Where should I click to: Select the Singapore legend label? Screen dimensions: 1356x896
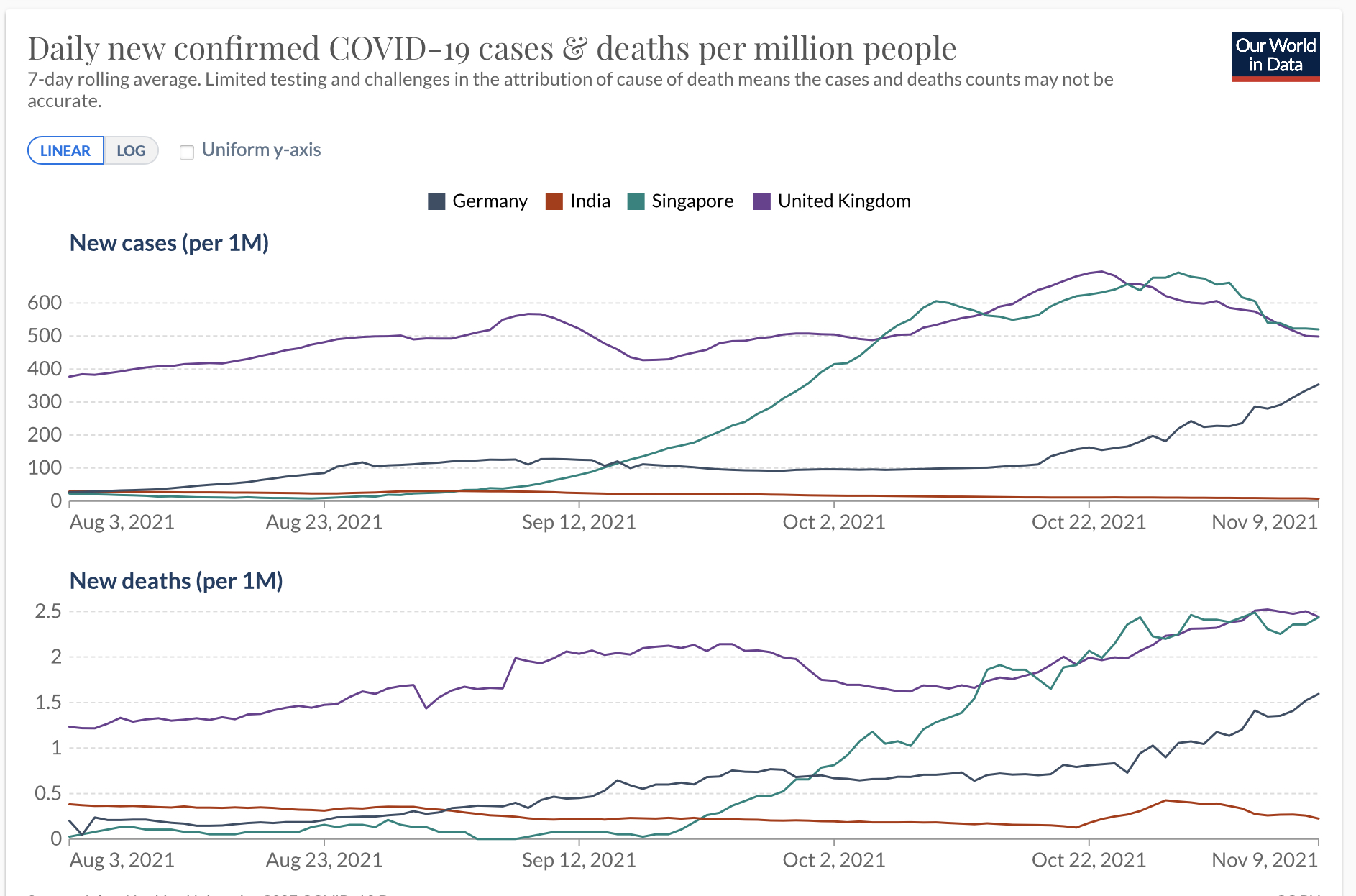[x=692, y=201]
